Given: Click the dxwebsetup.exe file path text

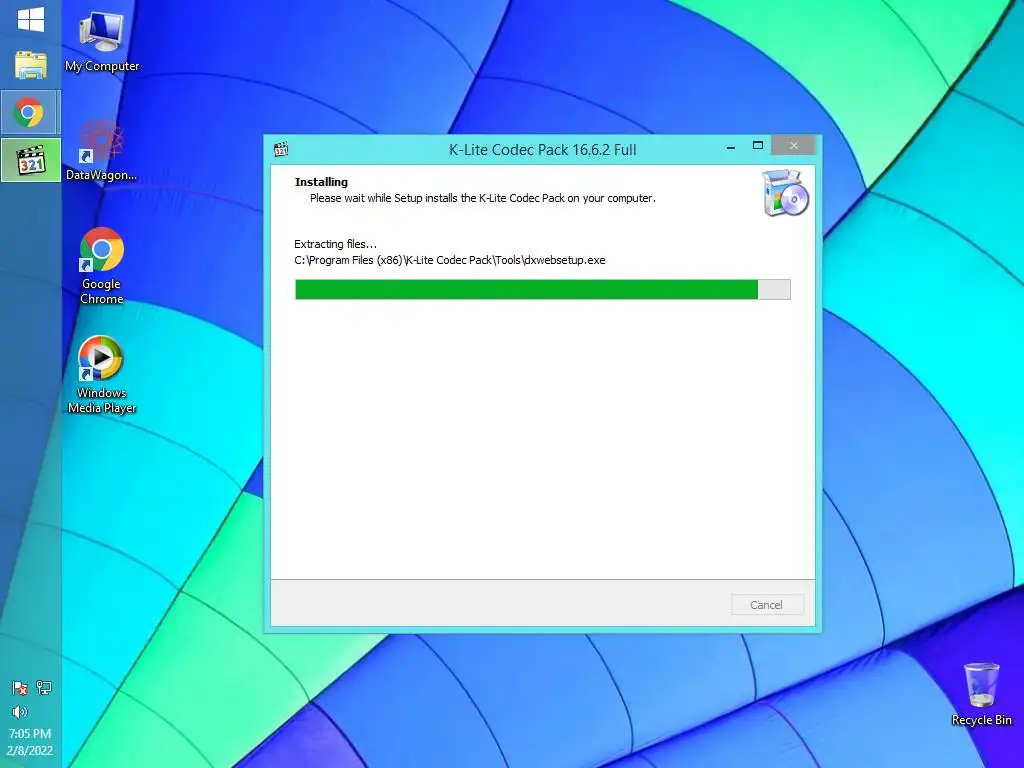Looking at the screenshot, I should click(450, 260).
